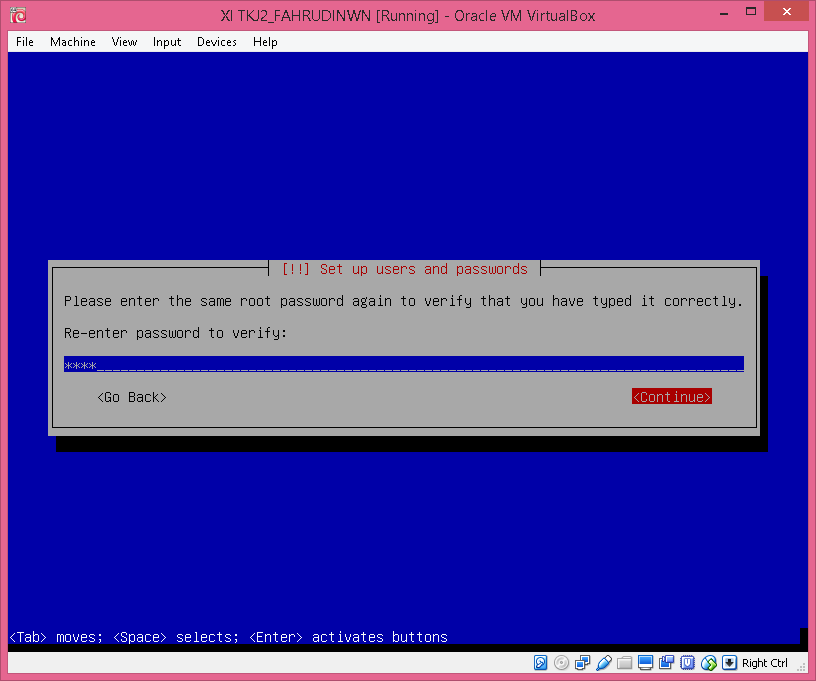The image size is (816, 681).
Task: Click the VirtualBox icon in title bar
Action: click(18, 15)
